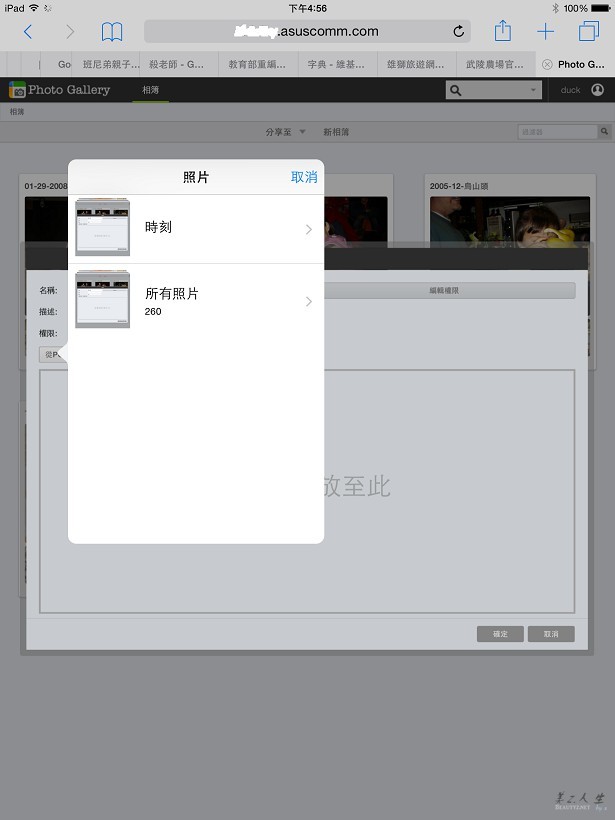Click the Photo Gallery logo icon

point(17,90)
